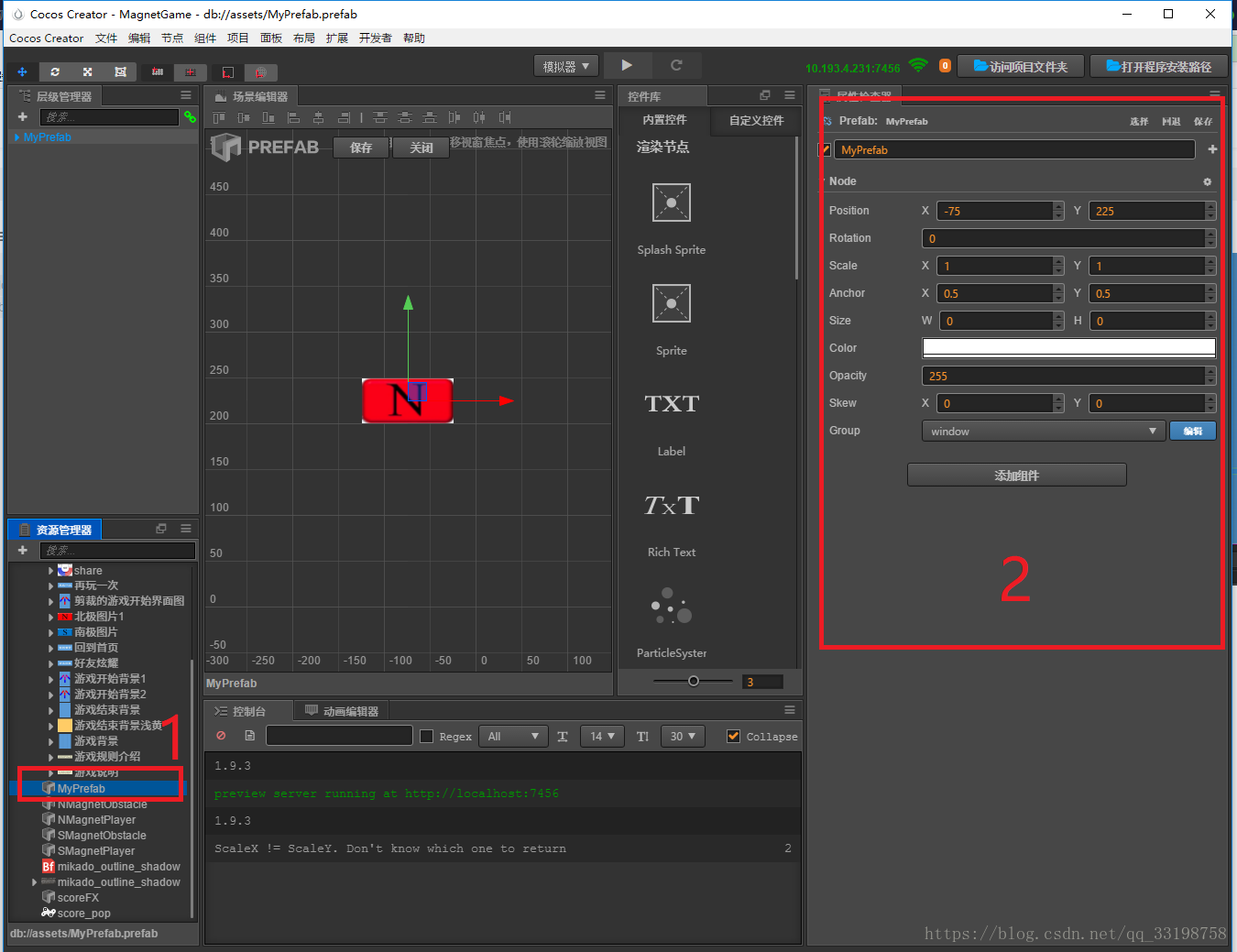Screen dimensions: 1237x952
Task: Open 文件 menu
Action: coord(106,38)
